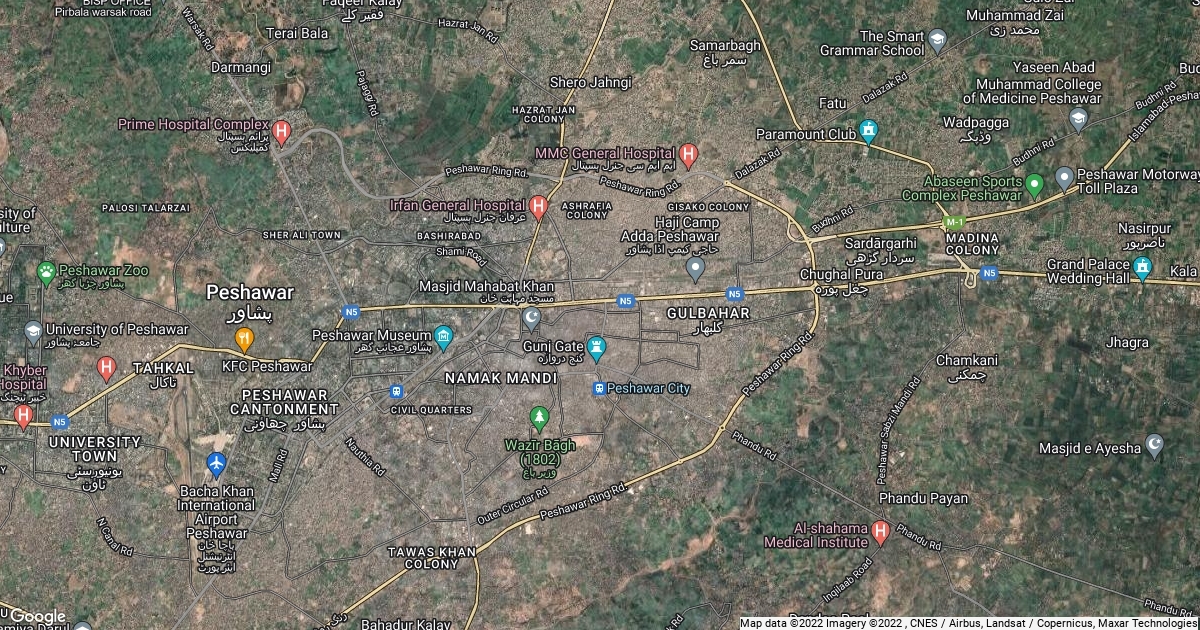Select the KFC Peshawar restaurant marker
1200x630 pixels.
pyautogui.click(x=243, y=340)
